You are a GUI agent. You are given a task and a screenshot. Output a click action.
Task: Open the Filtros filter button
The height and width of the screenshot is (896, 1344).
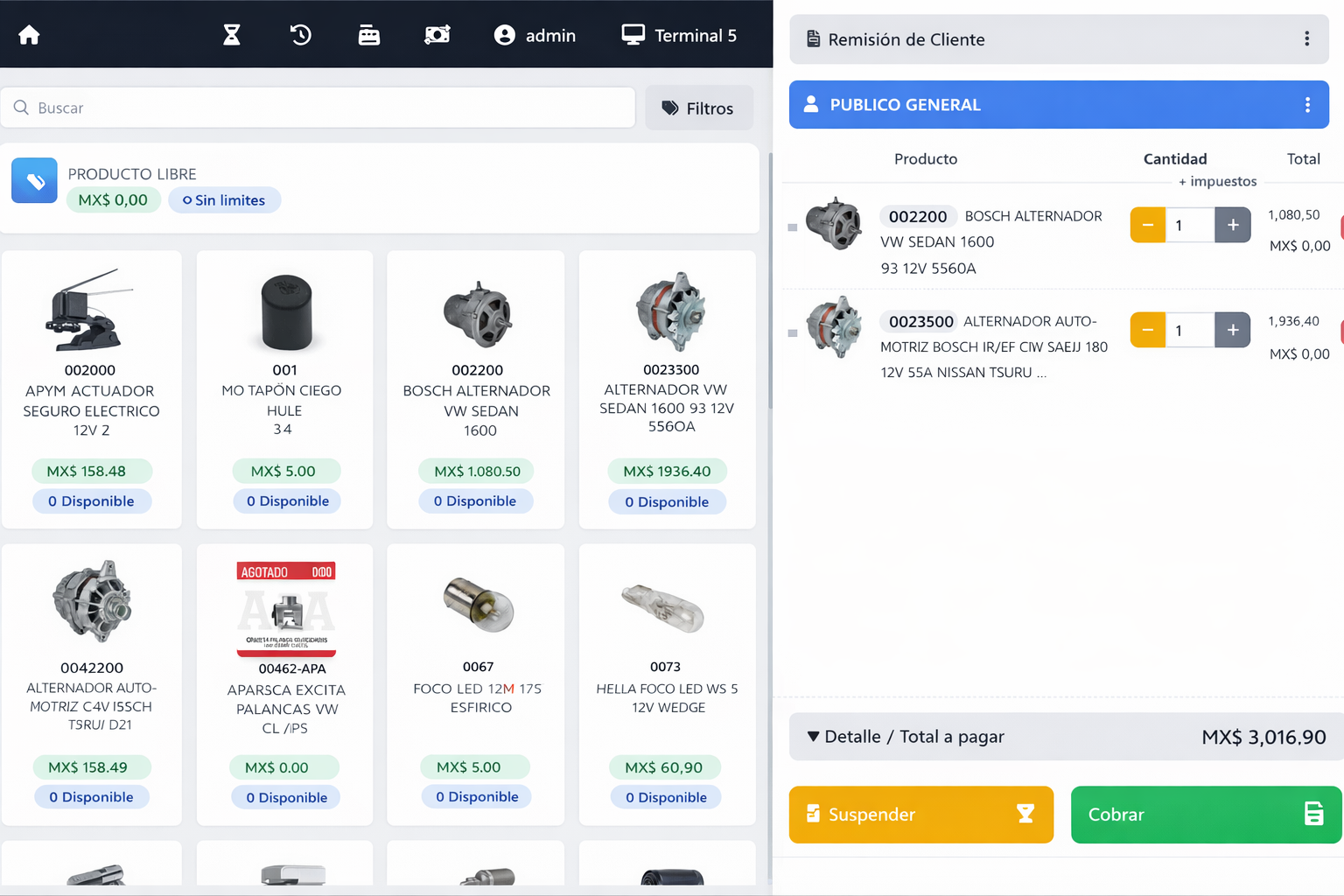coord(698,108)
